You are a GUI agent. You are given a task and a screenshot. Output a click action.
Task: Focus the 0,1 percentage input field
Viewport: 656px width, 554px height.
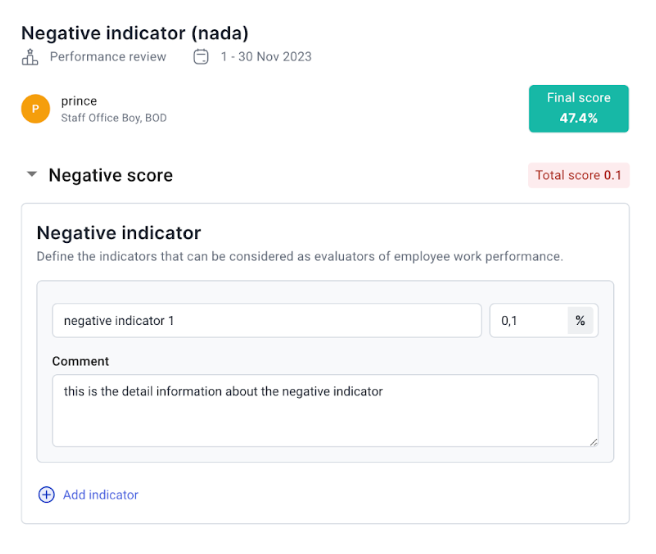click(x=528, y=321)
